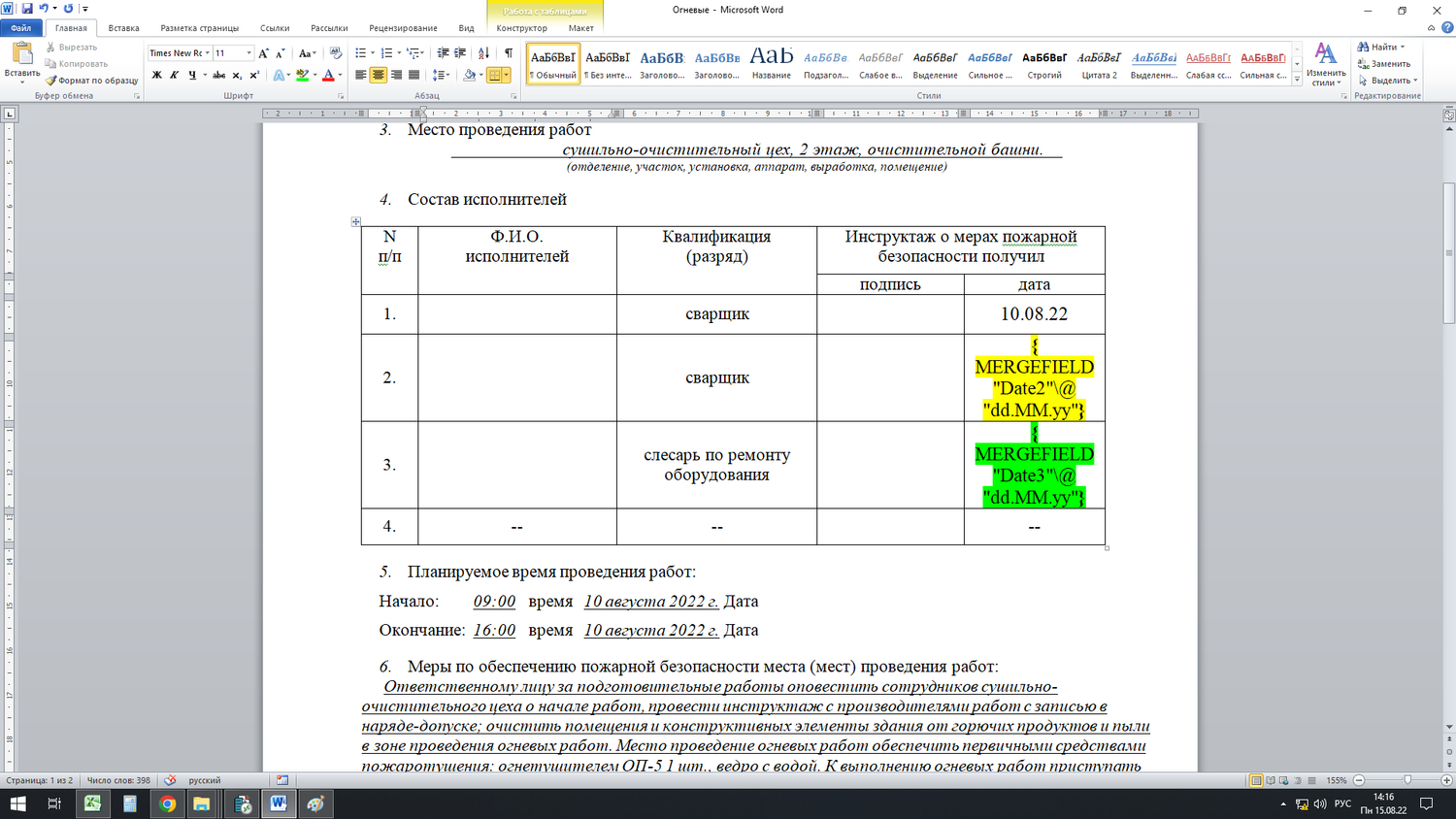The image size is (1456, 819).
Task: Open Найти (Find) dropdown arrow
Action: [1403, 47]
